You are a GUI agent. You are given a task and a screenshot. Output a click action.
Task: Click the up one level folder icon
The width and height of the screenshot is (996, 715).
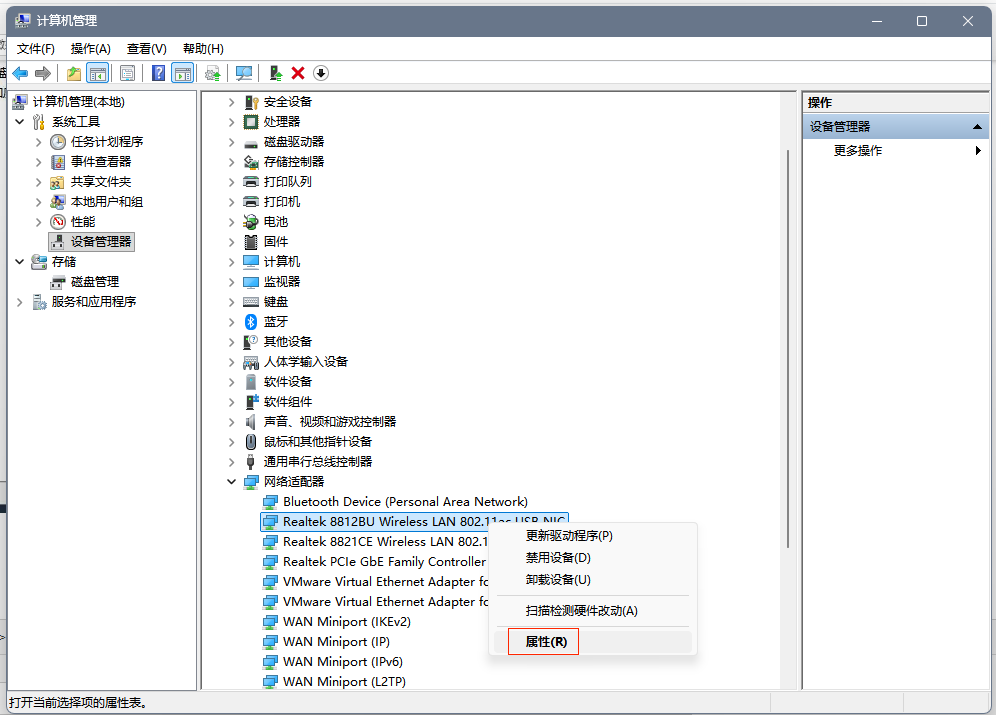pos(74,73)
